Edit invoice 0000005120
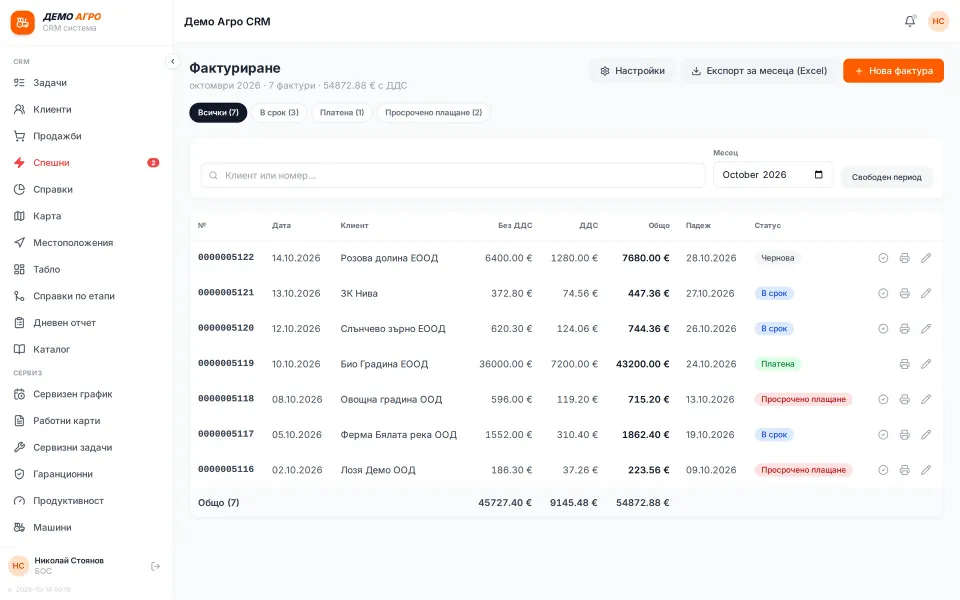The image size is (960, 600). (926, 329)
